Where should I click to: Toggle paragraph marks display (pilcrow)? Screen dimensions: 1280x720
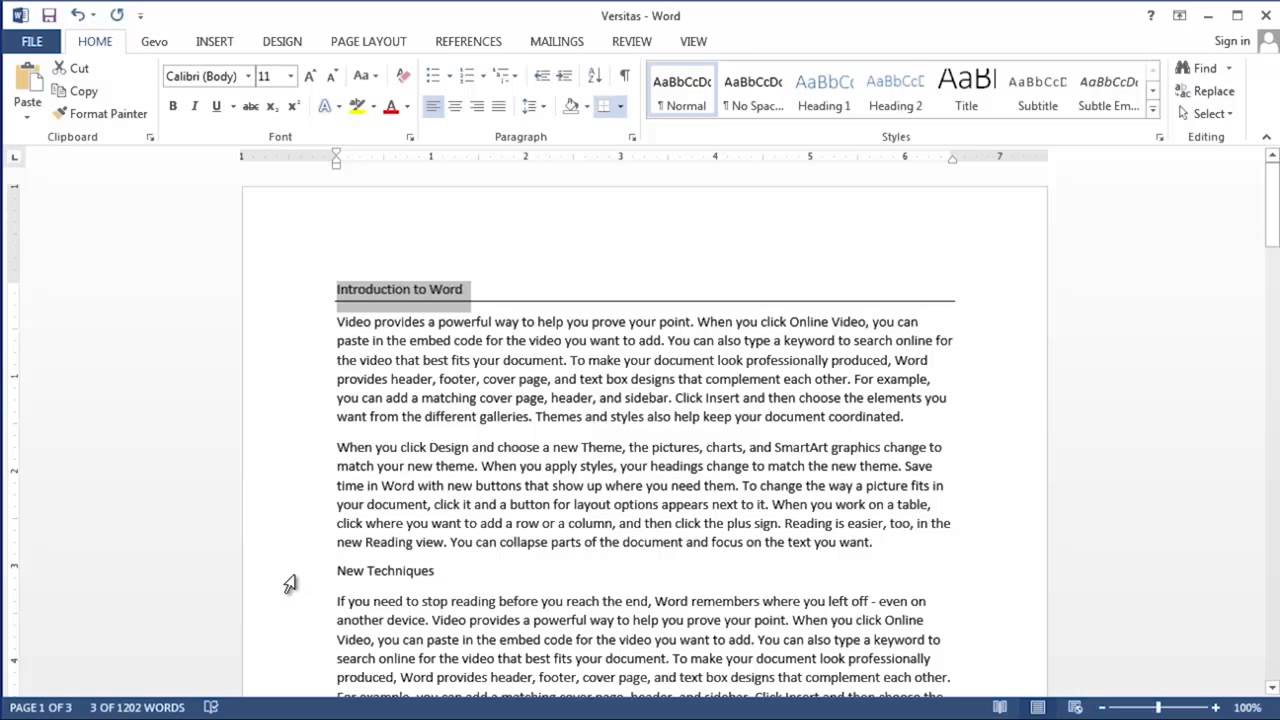pos(625,76)
